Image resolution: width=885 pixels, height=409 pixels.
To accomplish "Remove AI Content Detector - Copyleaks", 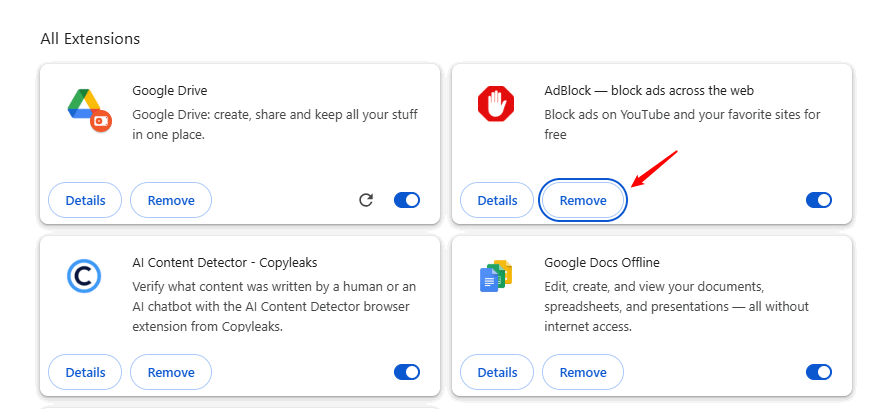I will (x=171, y=372).
